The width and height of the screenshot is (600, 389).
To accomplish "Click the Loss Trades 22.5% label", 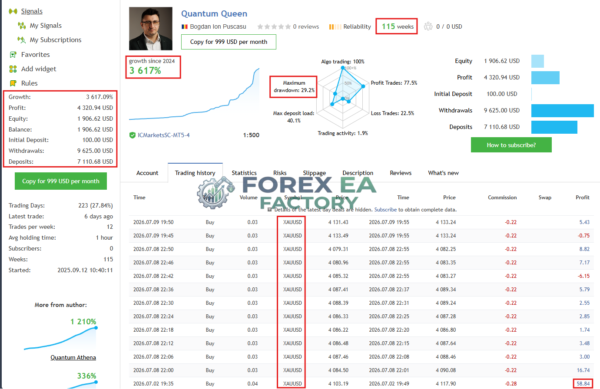I will click(x=392, y=113).
